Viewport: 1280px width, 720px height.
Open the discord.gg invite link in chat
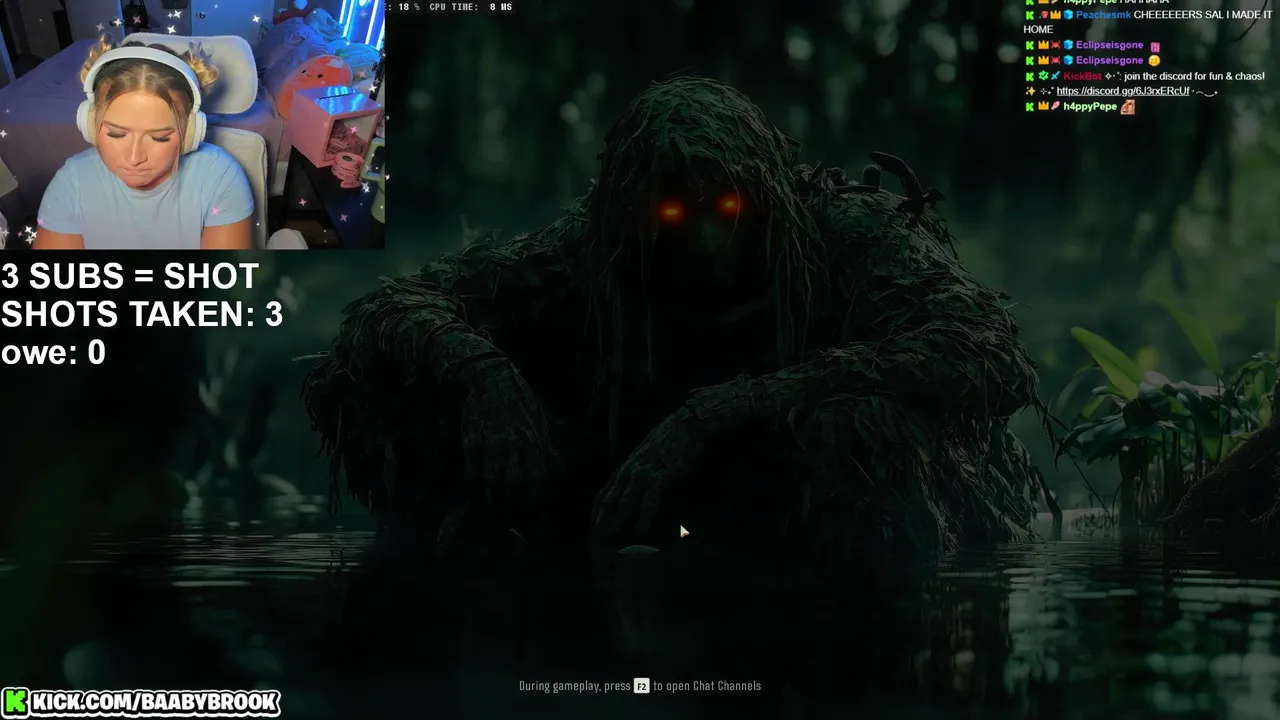click(x=1123, y=91)
